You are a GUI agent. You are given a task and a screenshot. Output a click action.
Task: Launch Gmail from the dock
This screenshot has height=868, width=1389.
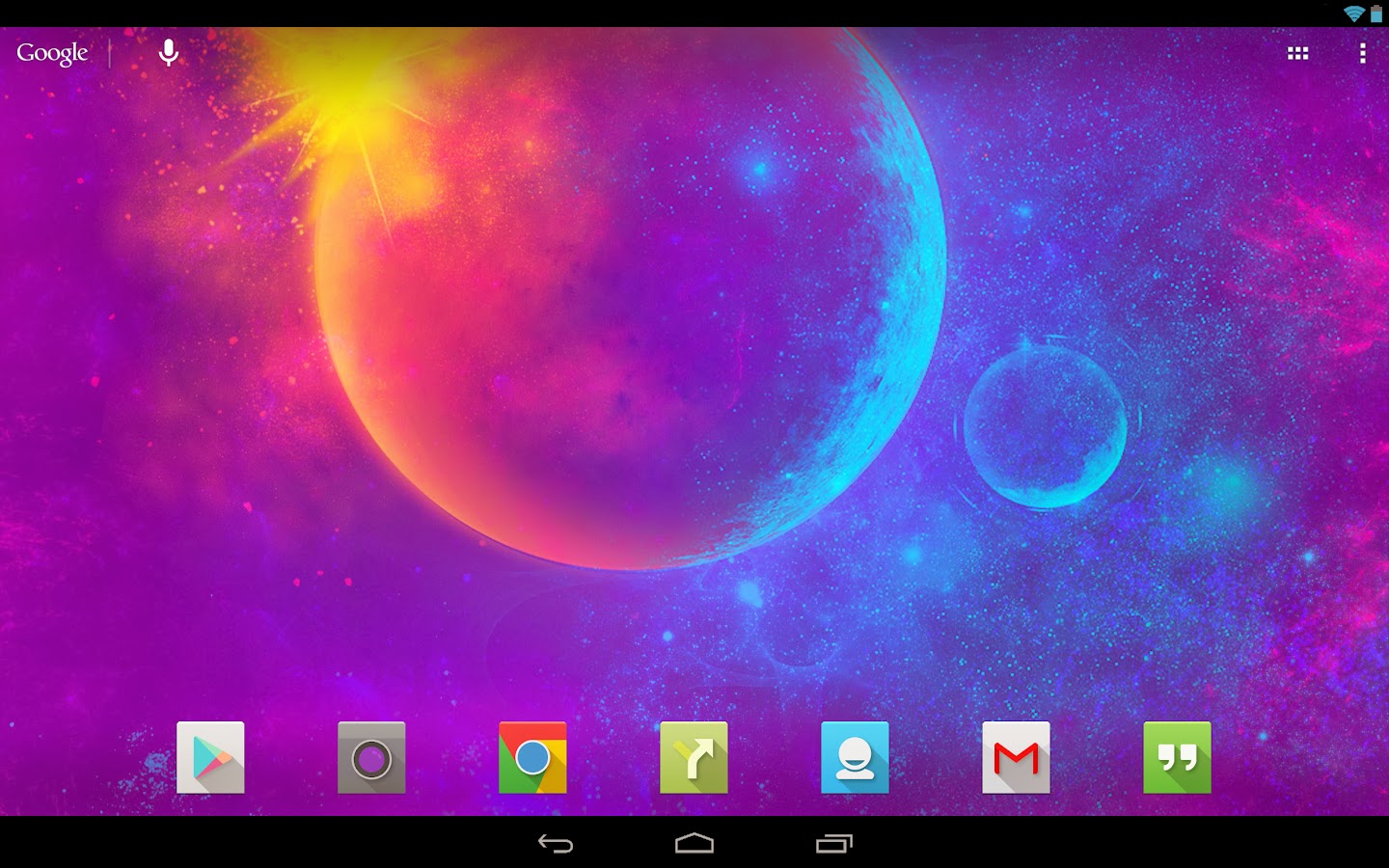1016,758
